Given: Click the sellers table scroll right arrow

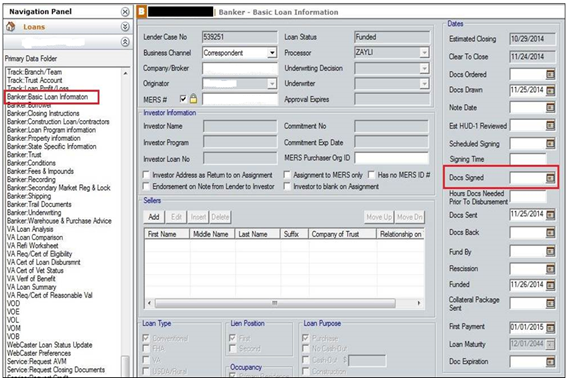Looking at the screenshot, I should 419,303.
